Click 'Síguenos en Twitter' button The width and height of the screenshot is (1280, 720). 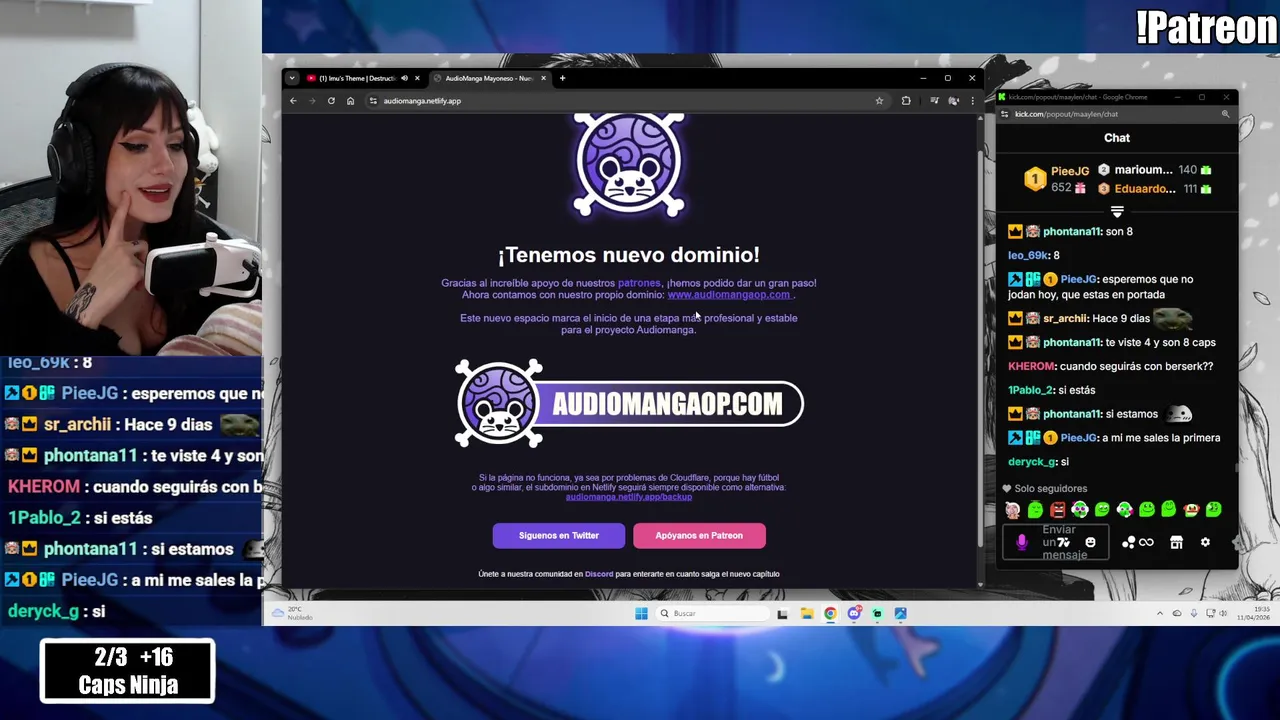click(x=559, y=535)
